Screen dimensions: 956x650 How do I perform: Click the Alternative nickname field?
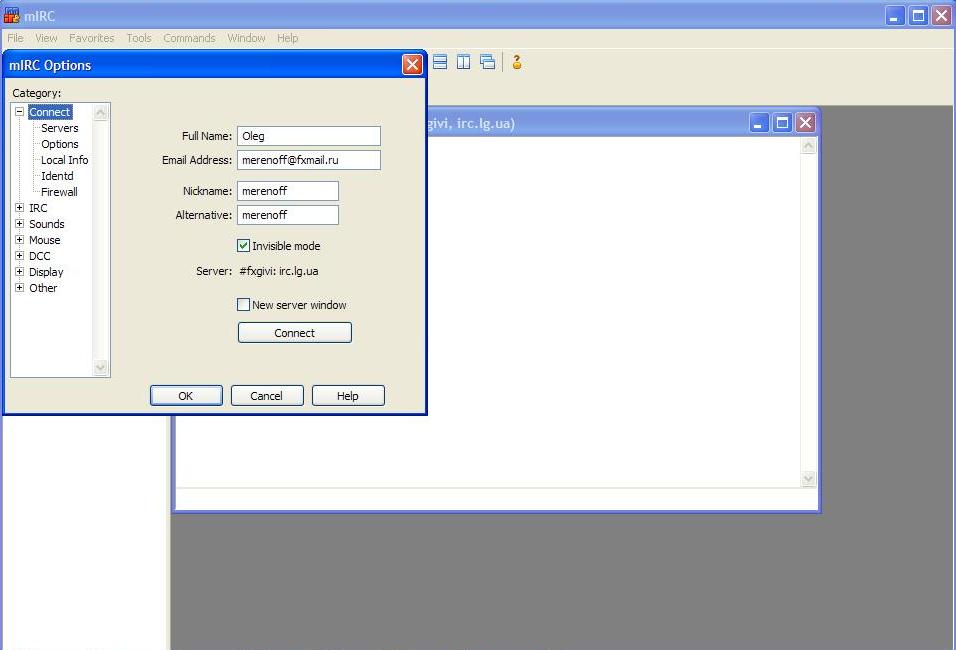point(288,215)
